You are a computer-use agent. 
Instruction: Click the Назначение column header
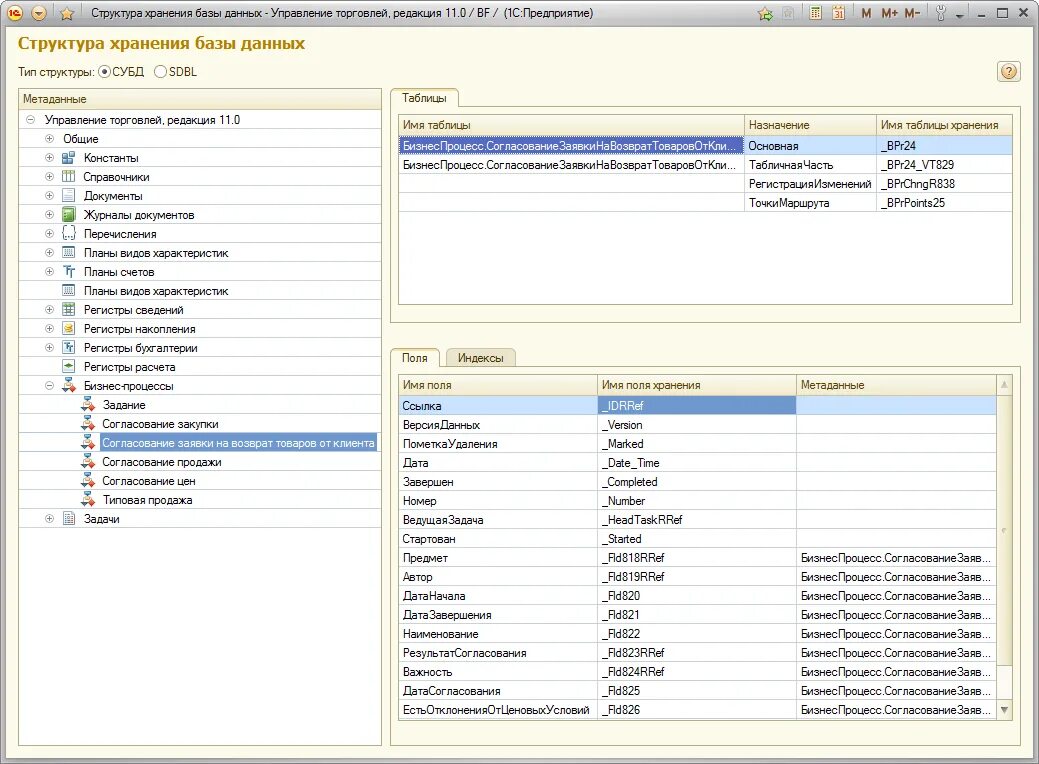(810, 125)
